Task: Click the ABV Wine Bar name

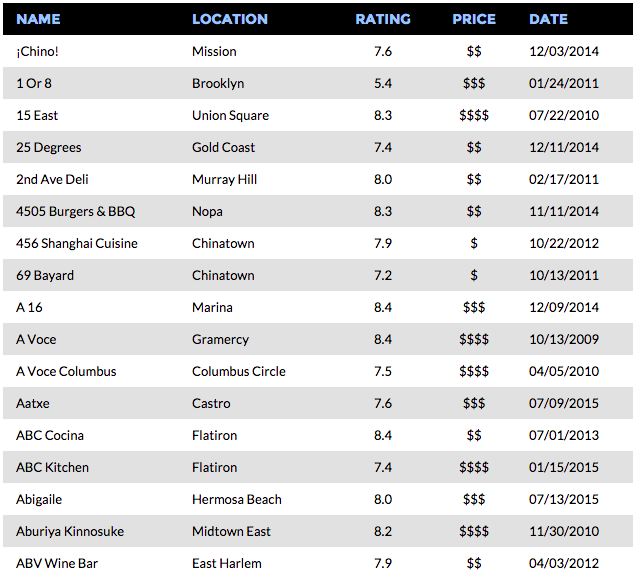Action: 57,563
